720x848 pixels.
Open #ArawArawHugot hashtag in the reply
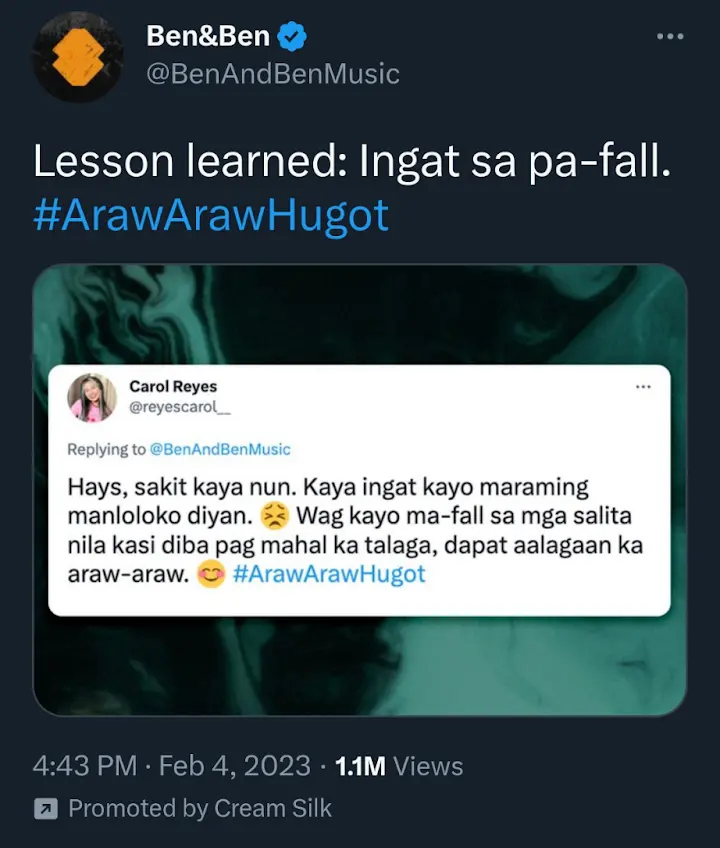(x=329, y=574)
